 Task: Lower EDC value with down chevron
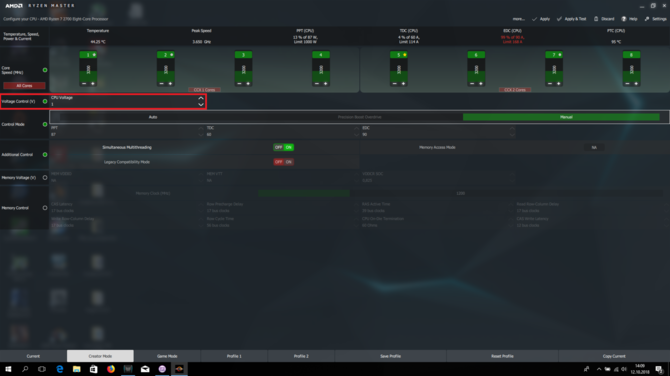(512, 135)
